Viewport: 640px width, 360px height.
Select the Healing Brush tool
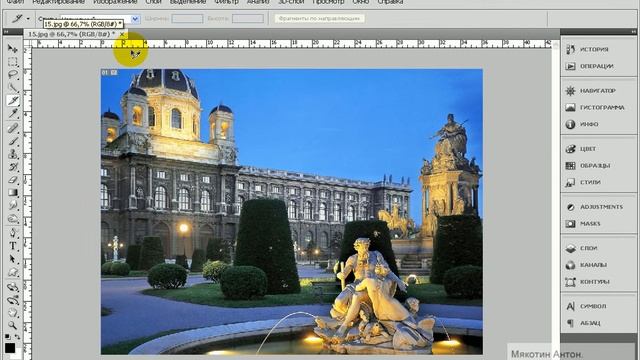pos(12,128)
